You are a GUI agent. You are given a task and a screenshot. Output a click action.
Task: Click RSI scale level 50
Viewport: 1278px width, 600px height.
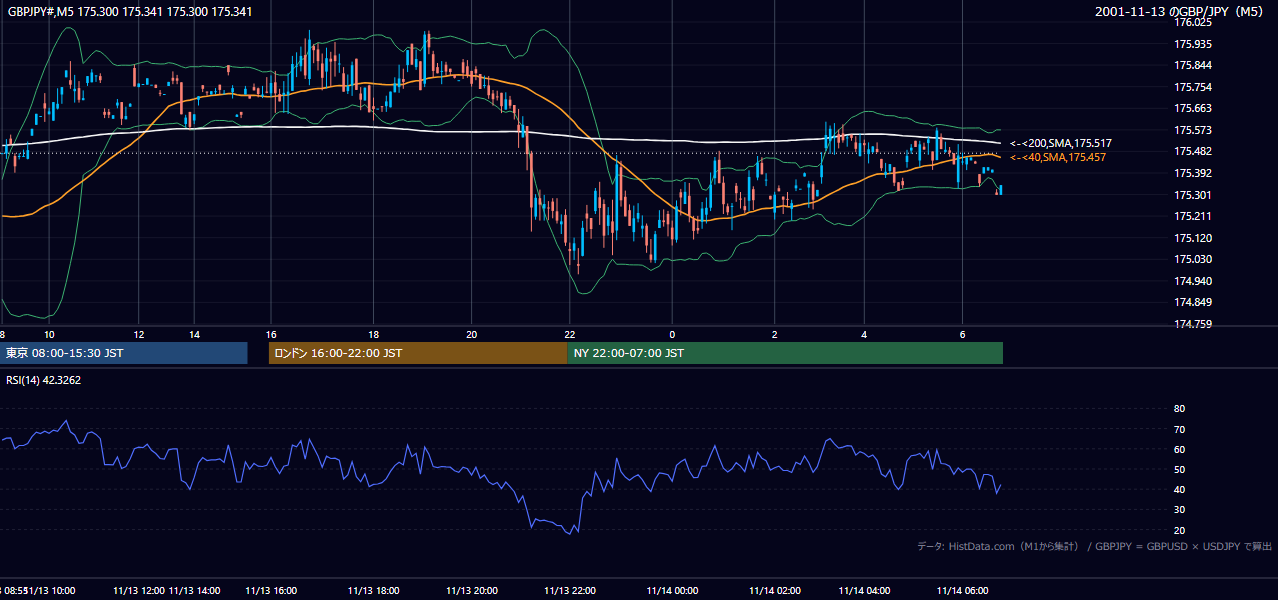[x=1180, y=469]
